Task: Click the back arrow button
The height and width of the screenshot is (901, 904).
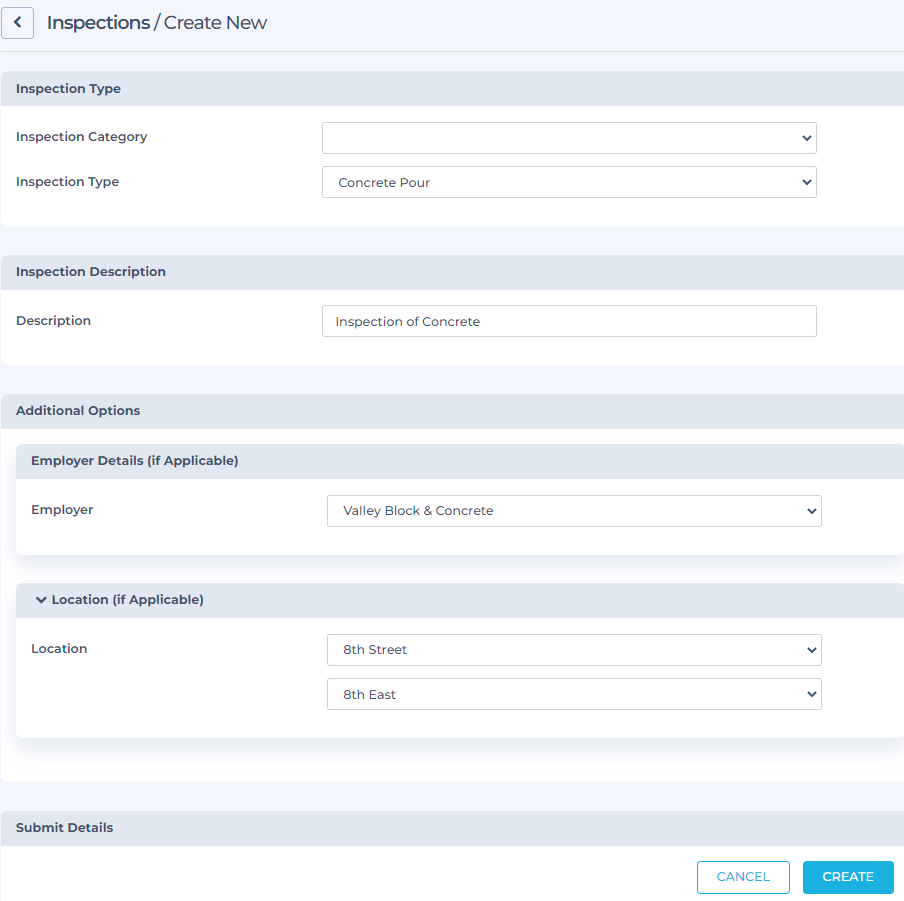Action: [x=17, y=23]
